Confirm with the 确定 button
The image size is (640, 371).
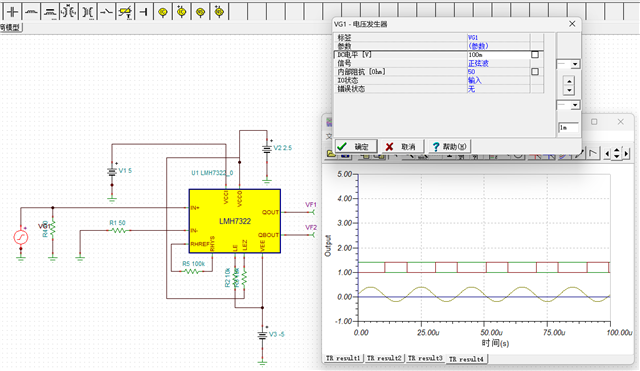[356, 147]
